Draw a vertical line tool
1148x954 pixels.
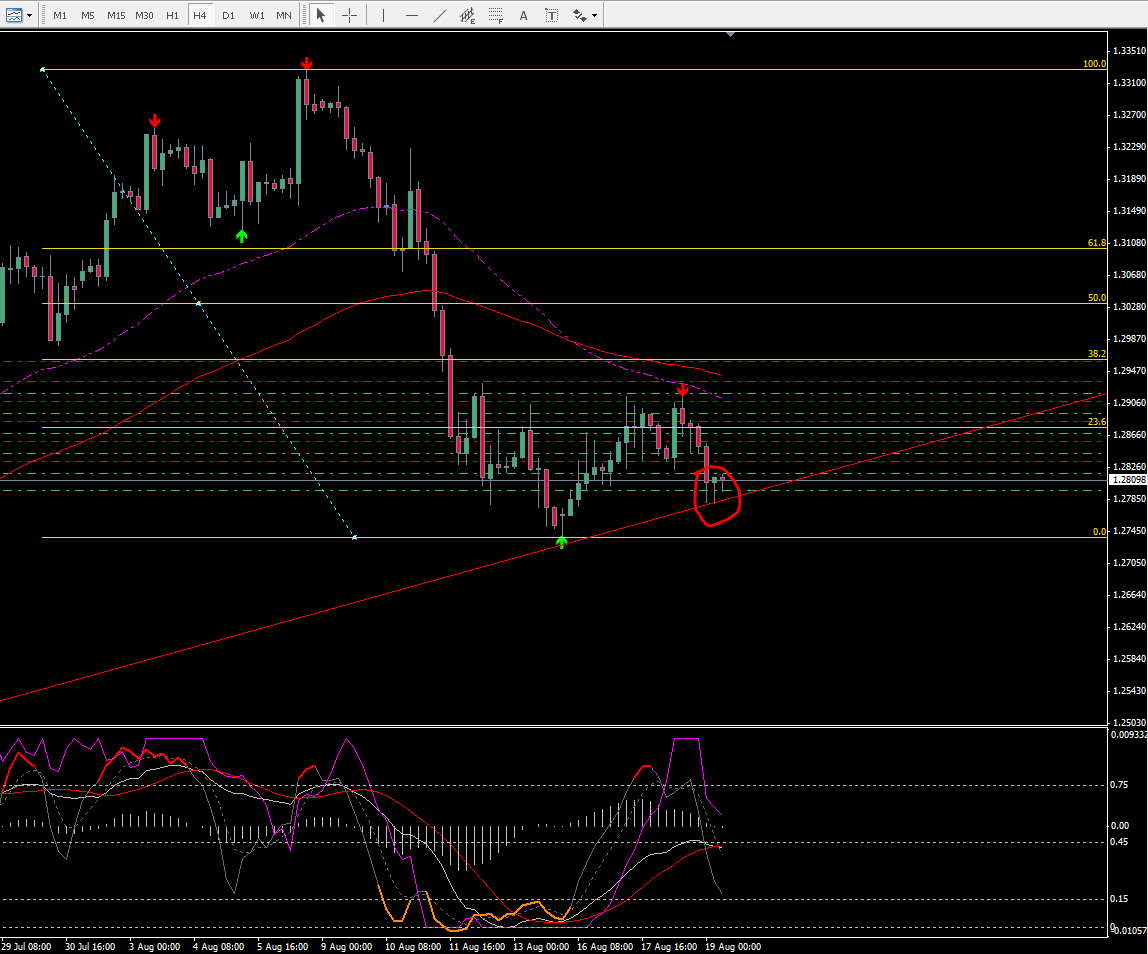tap(383, 15)
